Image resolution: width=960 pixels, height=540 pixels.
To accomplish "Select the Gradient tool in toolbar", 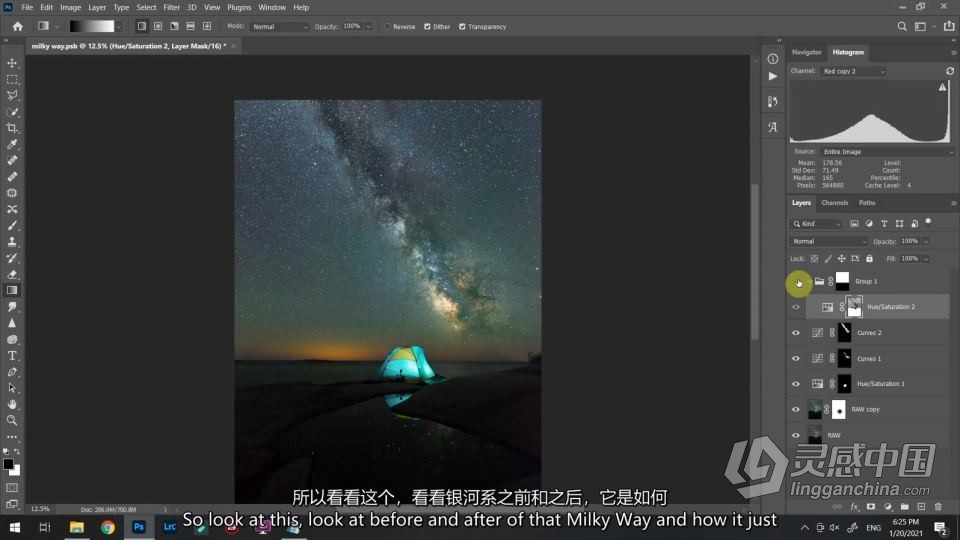I will tap(12, 290).
